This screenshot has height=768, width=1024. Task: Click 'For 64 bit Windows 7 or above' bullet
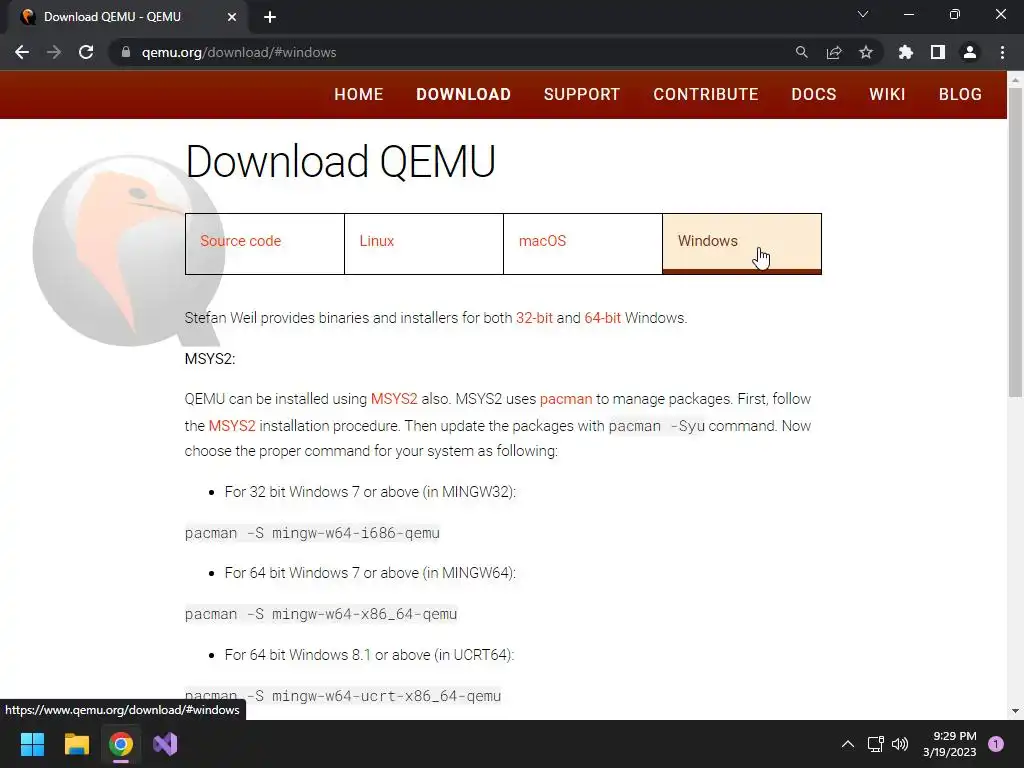point(370,573)
